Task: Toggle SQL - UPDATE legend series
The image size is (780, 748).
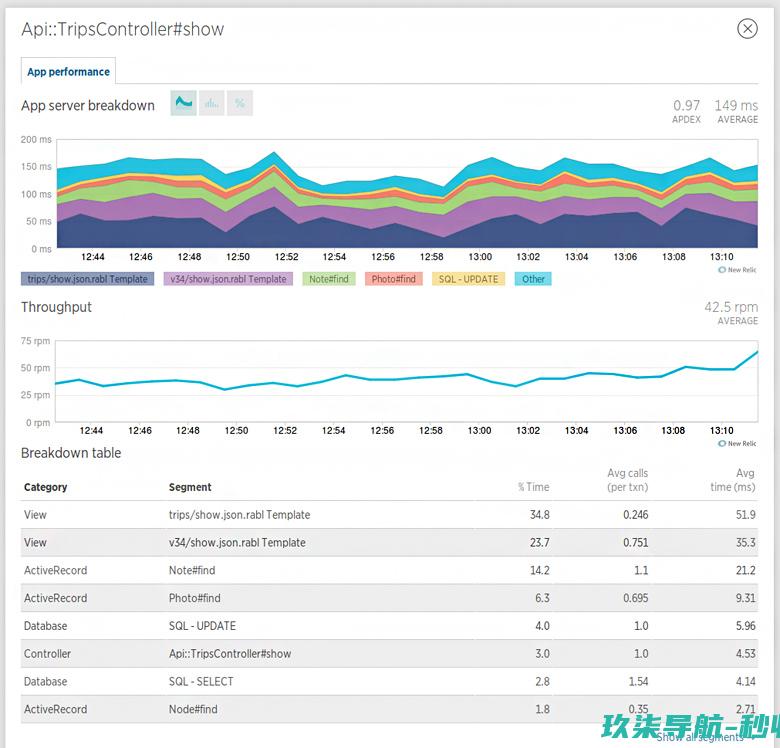Action: (x=469, y=279)
